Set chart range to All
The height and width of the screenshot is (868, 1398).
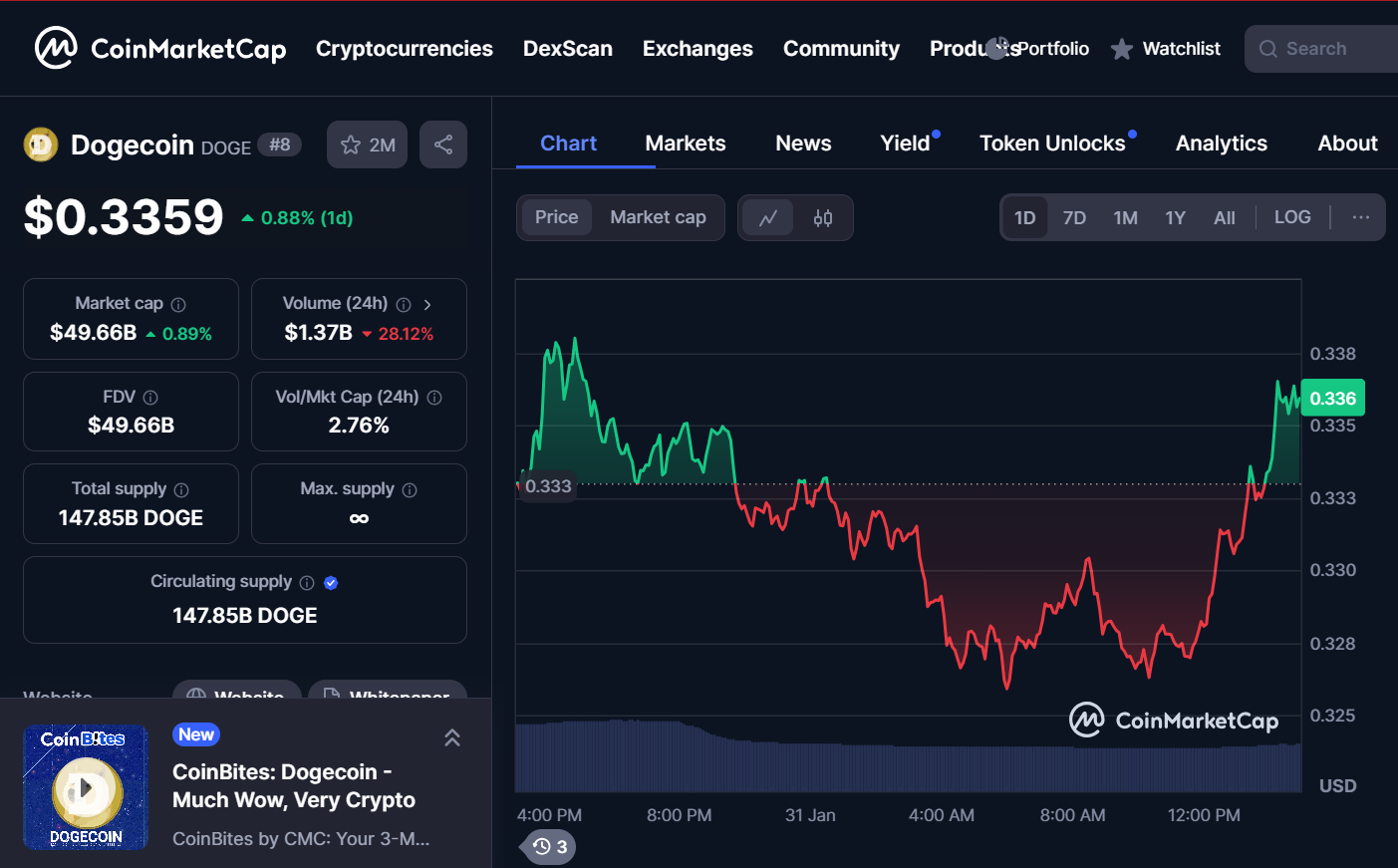click(x=1225, y=217)
